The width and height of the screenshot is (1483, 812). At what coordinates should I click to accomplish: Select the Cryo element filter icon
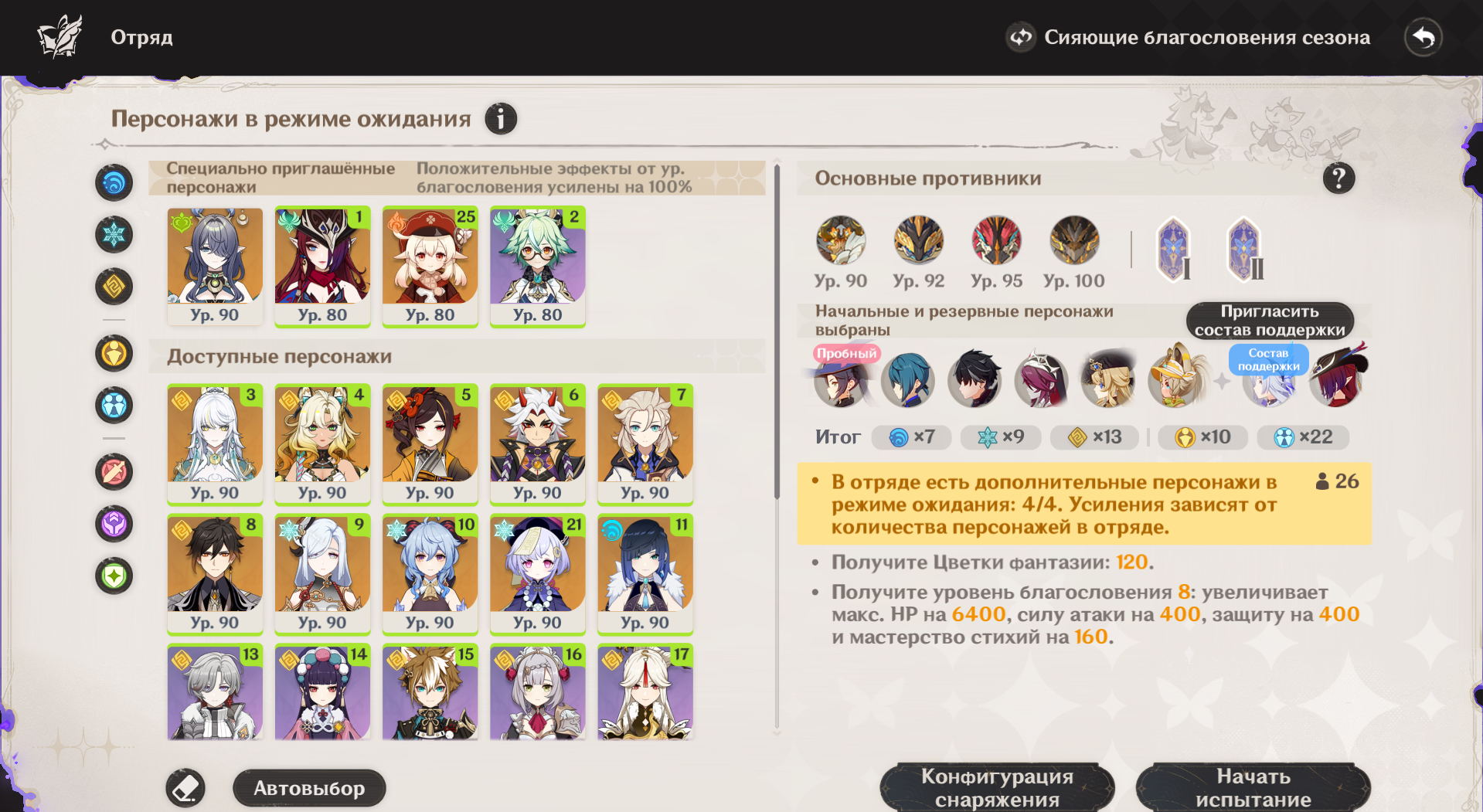114,235
